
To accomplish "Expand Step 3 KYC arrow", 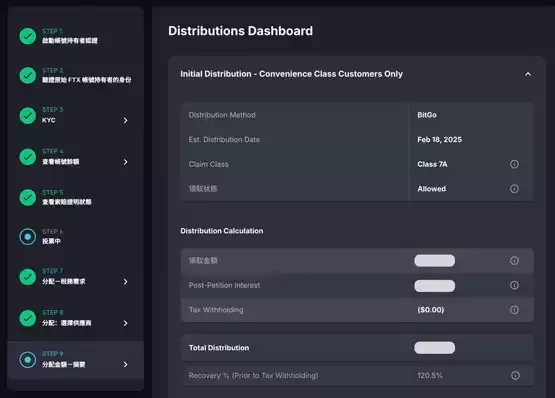I will click(x=126, y=120).
